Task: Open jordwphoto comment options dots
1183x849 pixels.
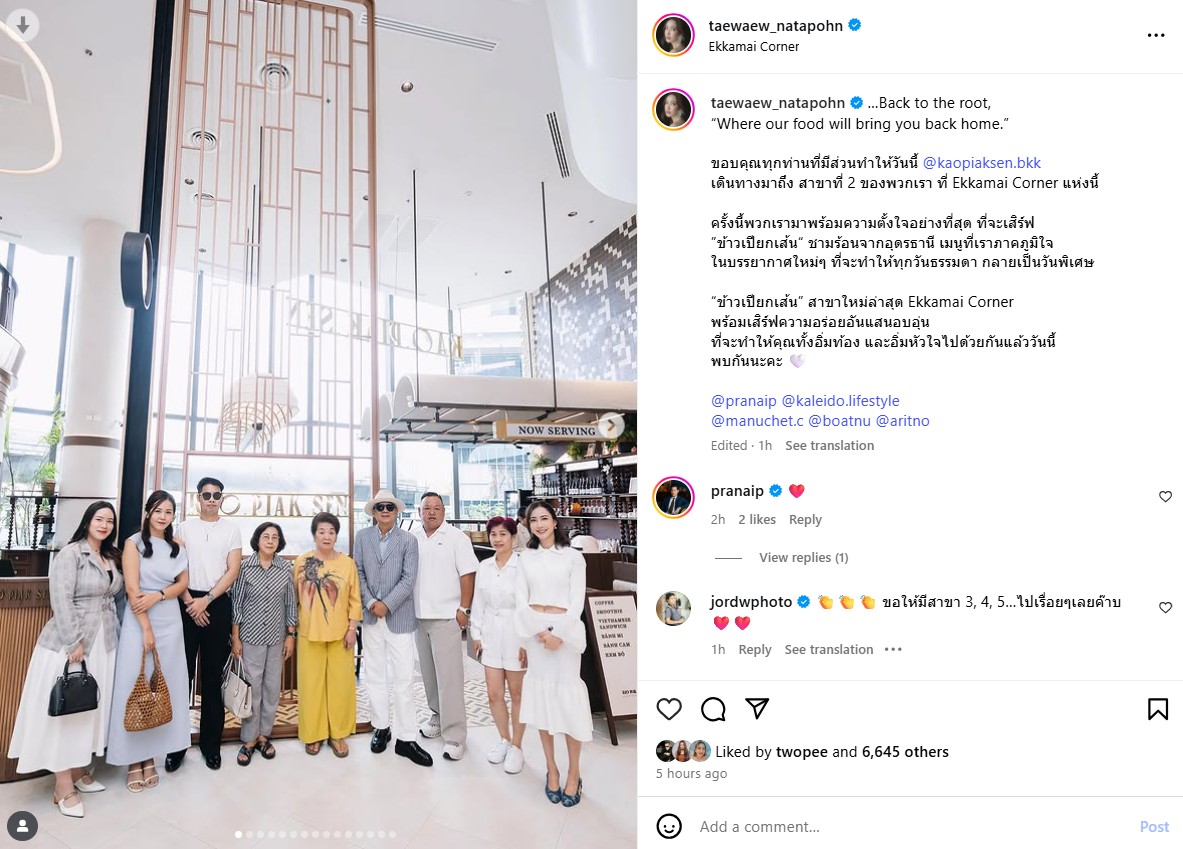Action: pos(893,650)
